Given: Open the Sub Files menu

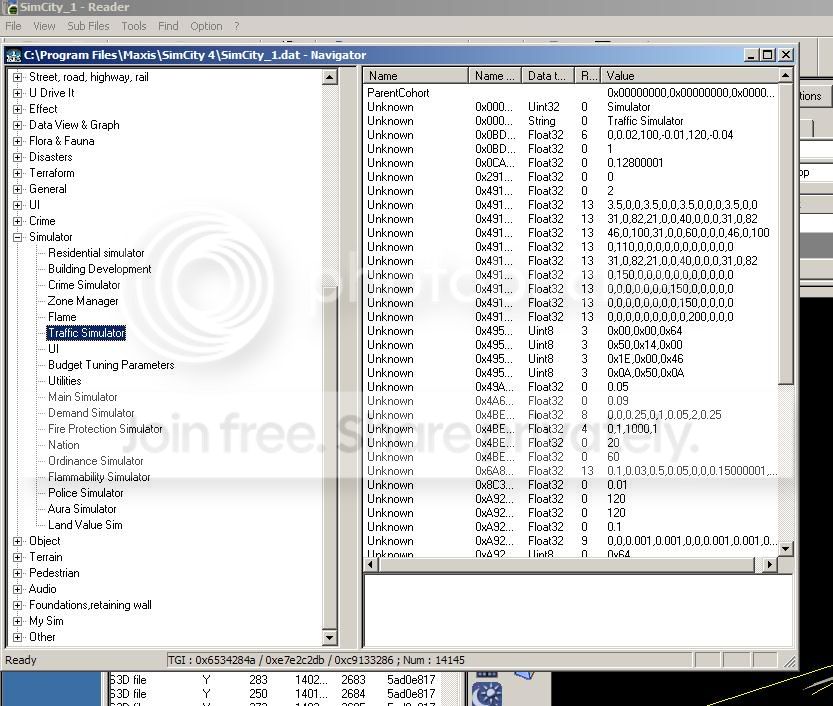Looking at the screenshot, I should tap(88, 26).
